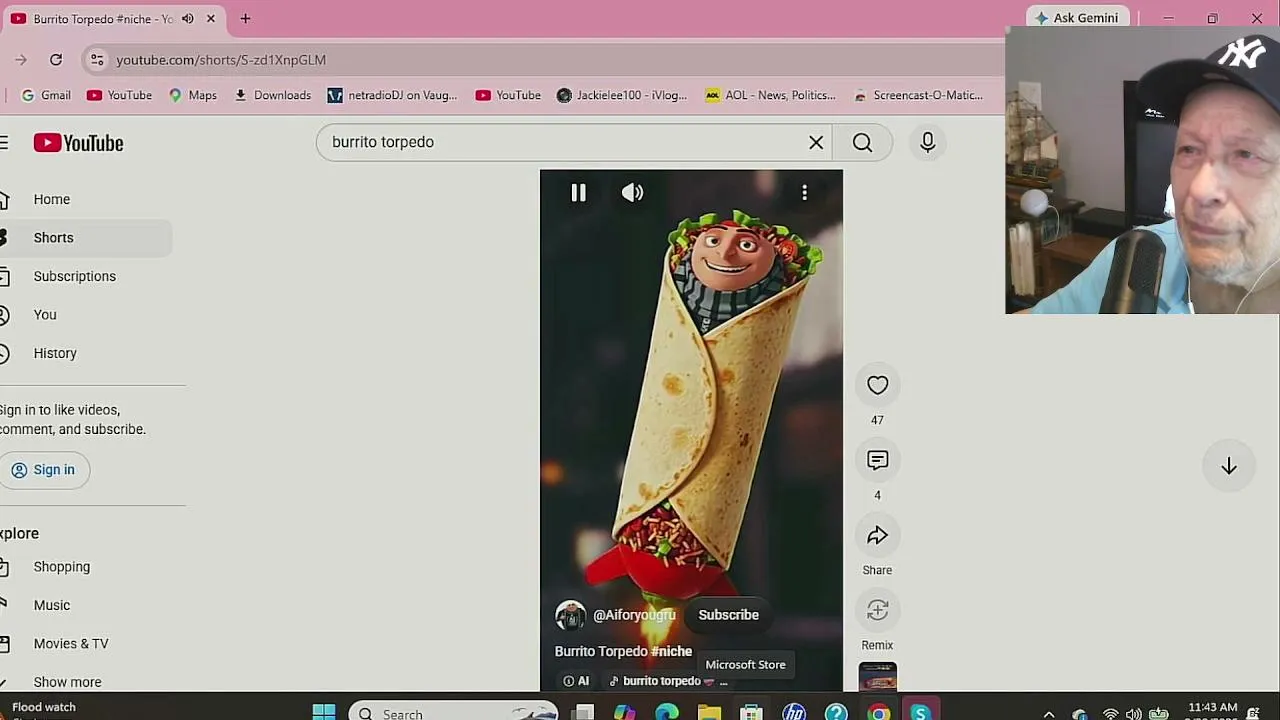
Task: Go forward in browser history
Action: (20, 60)
